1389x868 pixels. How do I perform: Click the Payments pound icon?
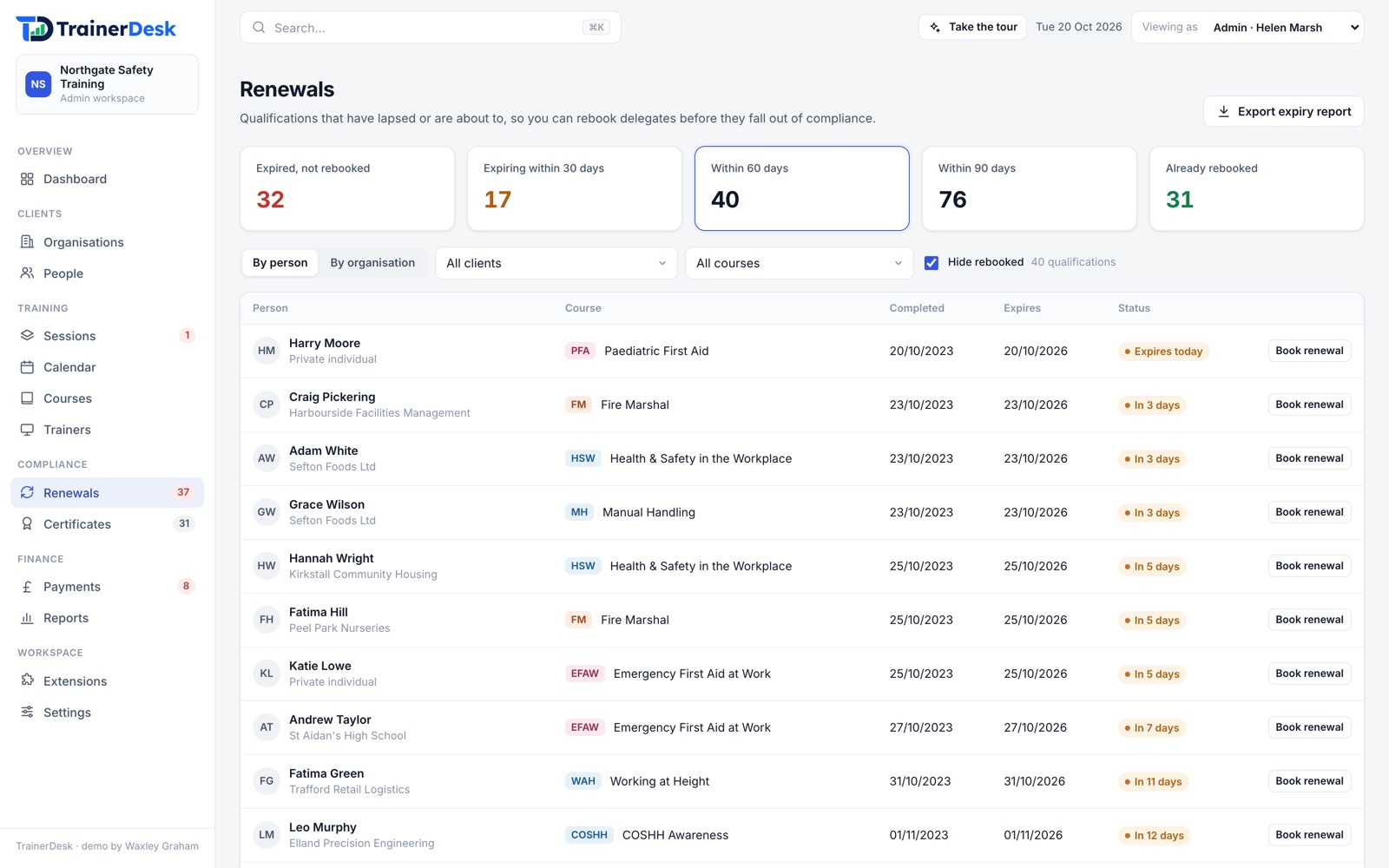point(27,586)
